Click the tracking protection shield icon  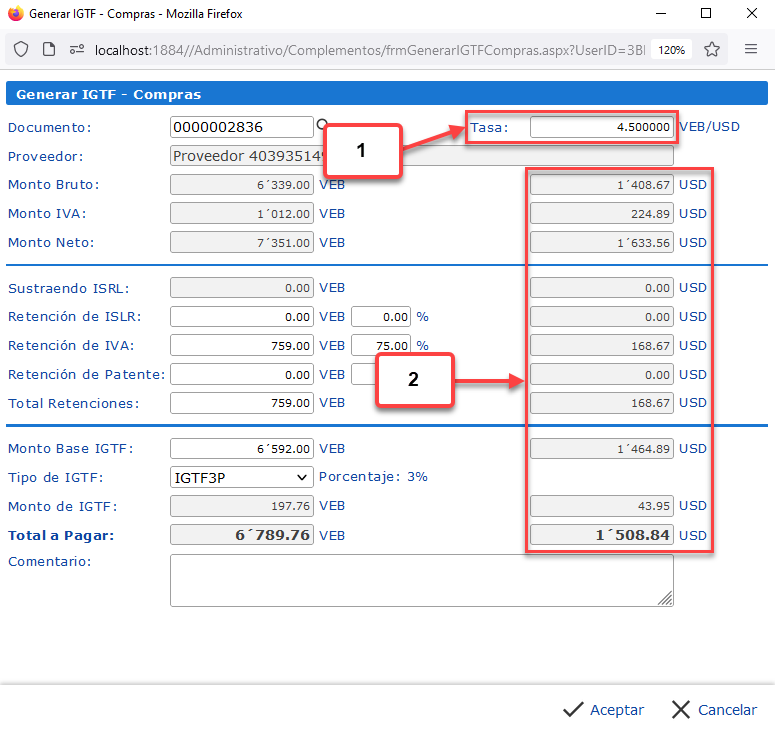coord(21,49)
